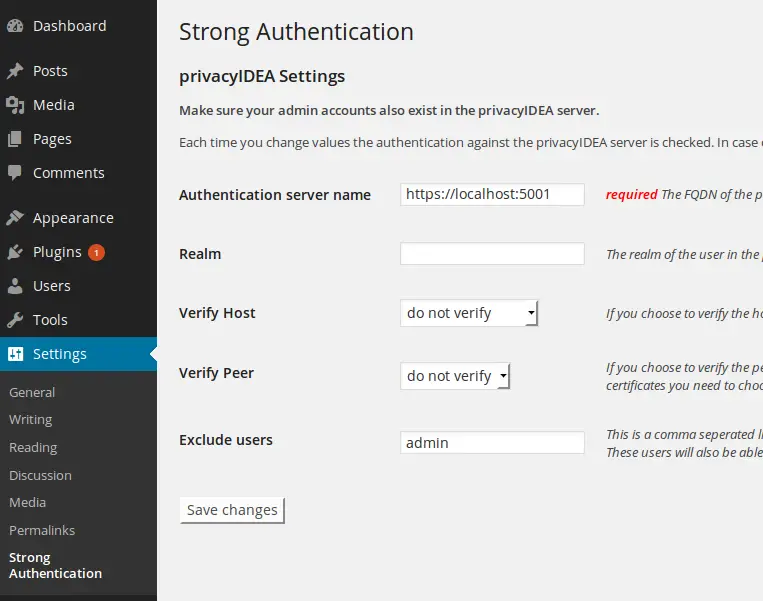The image size is (763, 601).
Task: Click 'The realm of the user' description
Action: click(x=684, y=255)
